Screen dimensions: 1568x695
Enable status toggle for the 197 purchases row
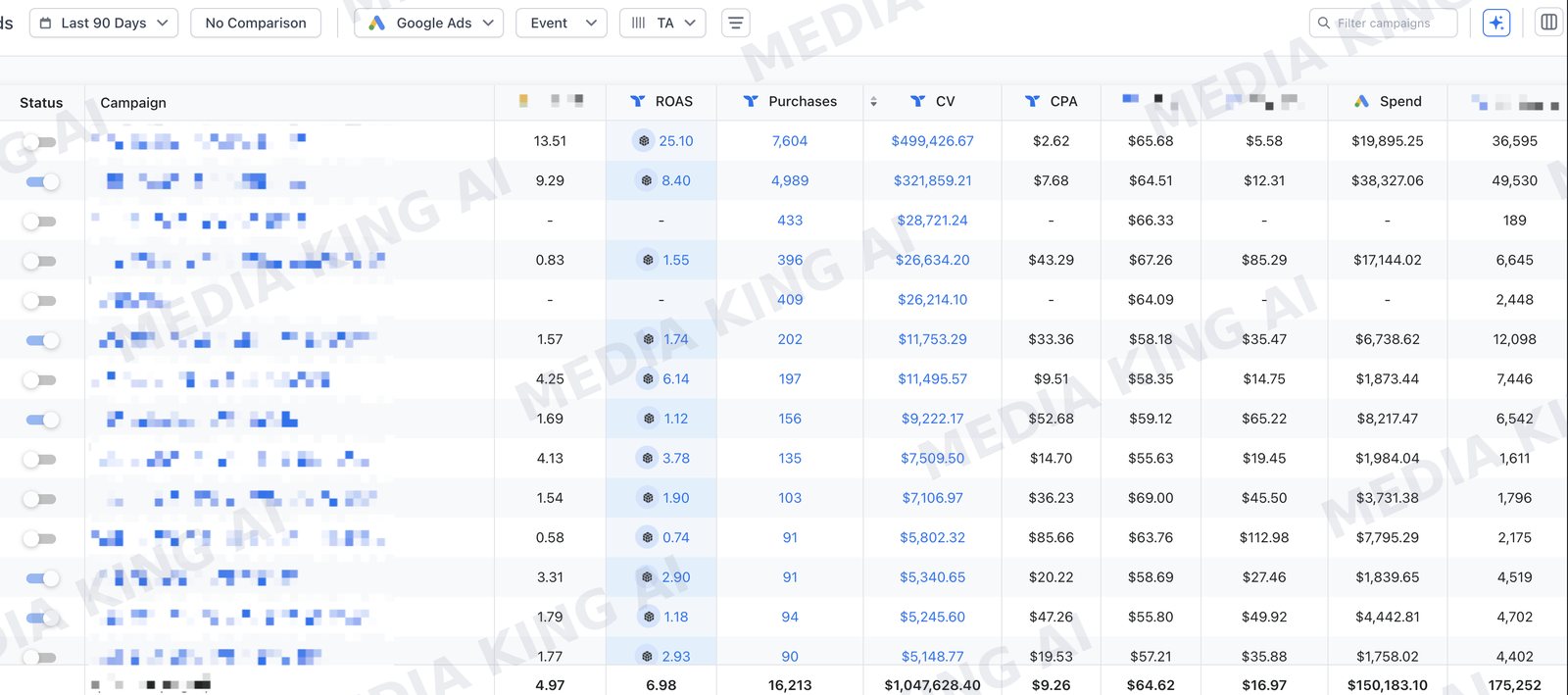point(39,380)
